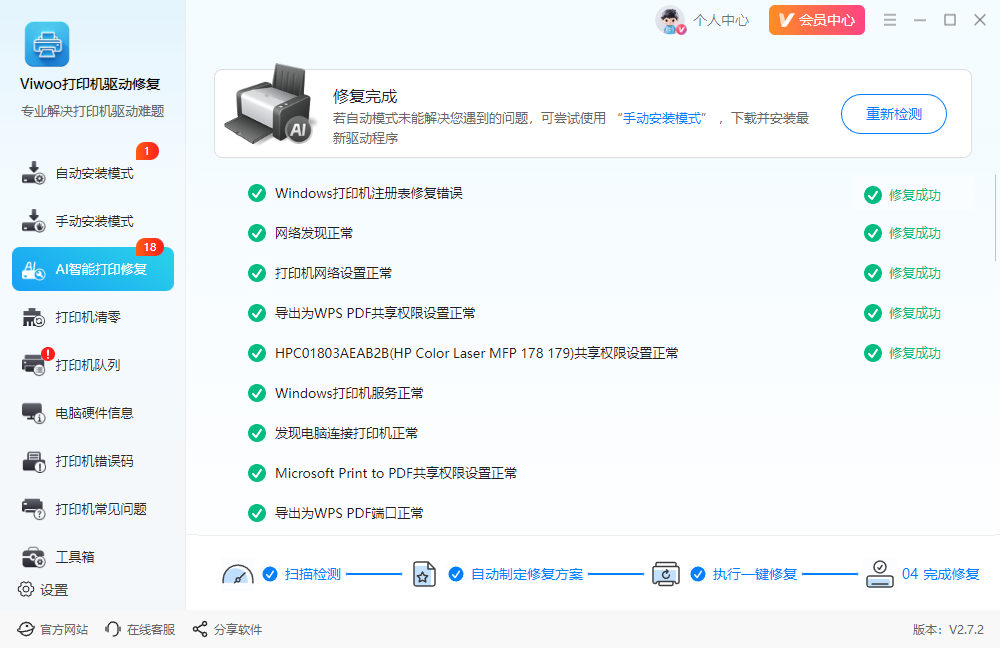Open 个人中心
The width and height of the screenshot is (1000, 650).
tap(721, 20)
